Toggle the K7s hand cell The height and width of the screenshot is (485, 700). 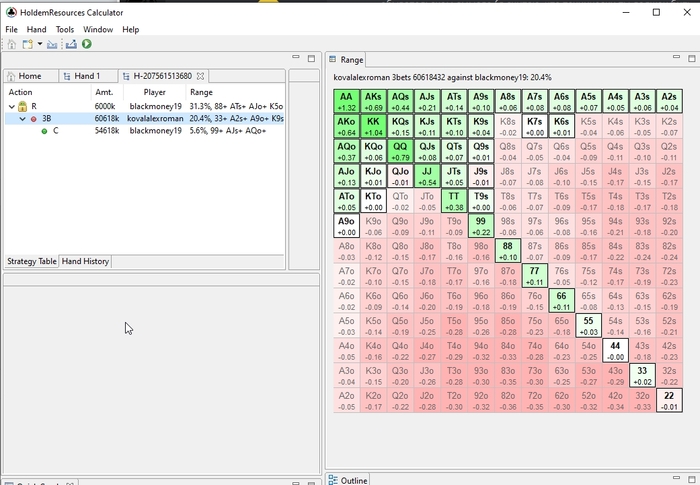[535, 126]
